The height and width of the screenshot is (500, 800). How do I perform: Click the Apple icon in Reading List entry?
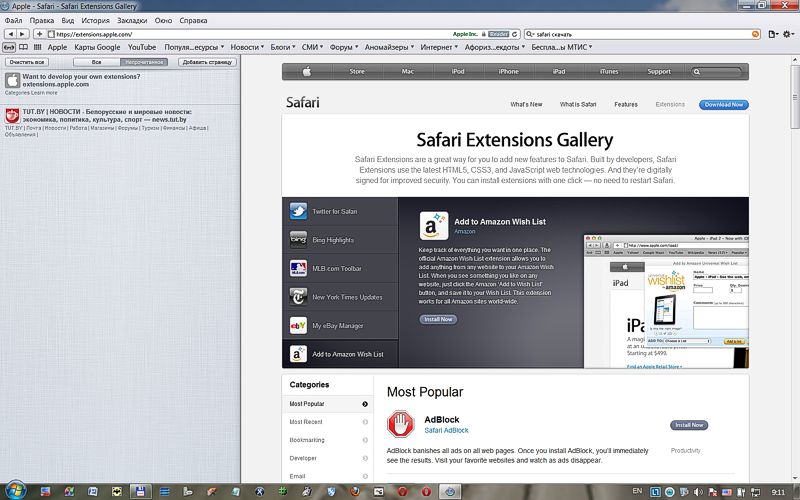coord(13,80)
